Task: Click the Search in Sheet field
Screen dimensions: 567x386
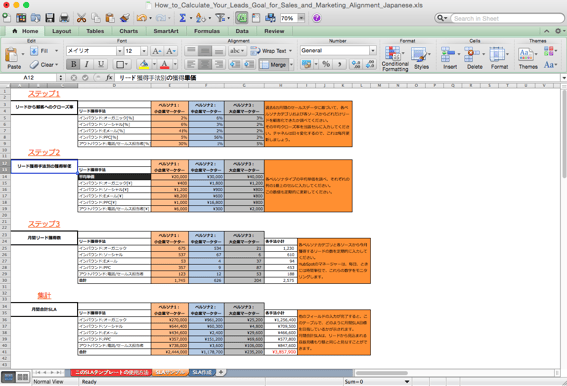Action: [507, 18]
